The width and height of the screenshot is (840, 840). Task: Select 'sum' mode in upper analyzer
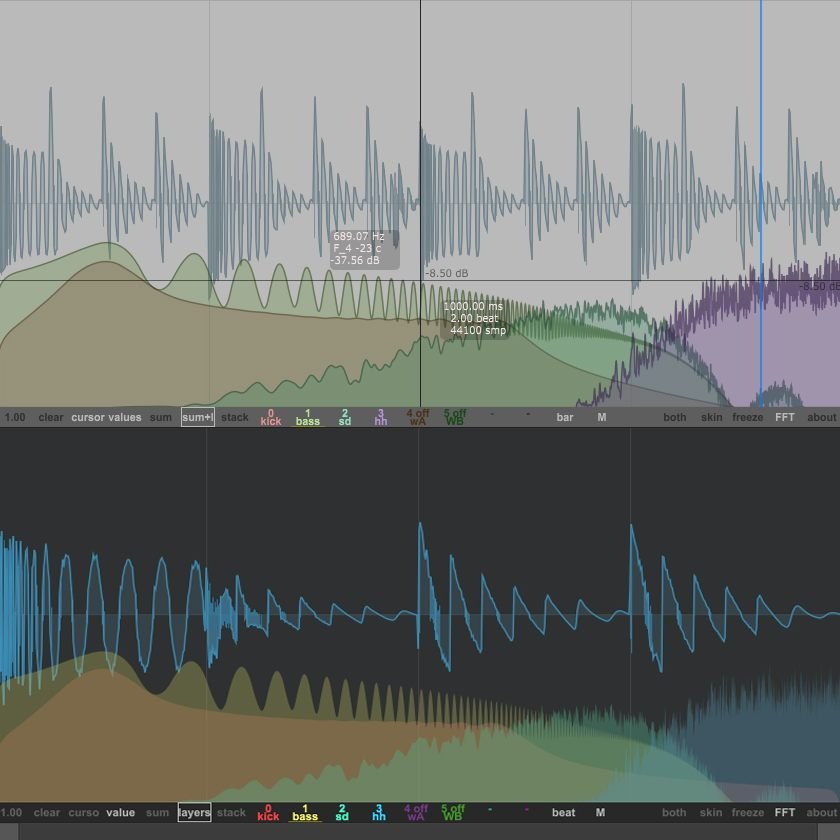point(161,417)
